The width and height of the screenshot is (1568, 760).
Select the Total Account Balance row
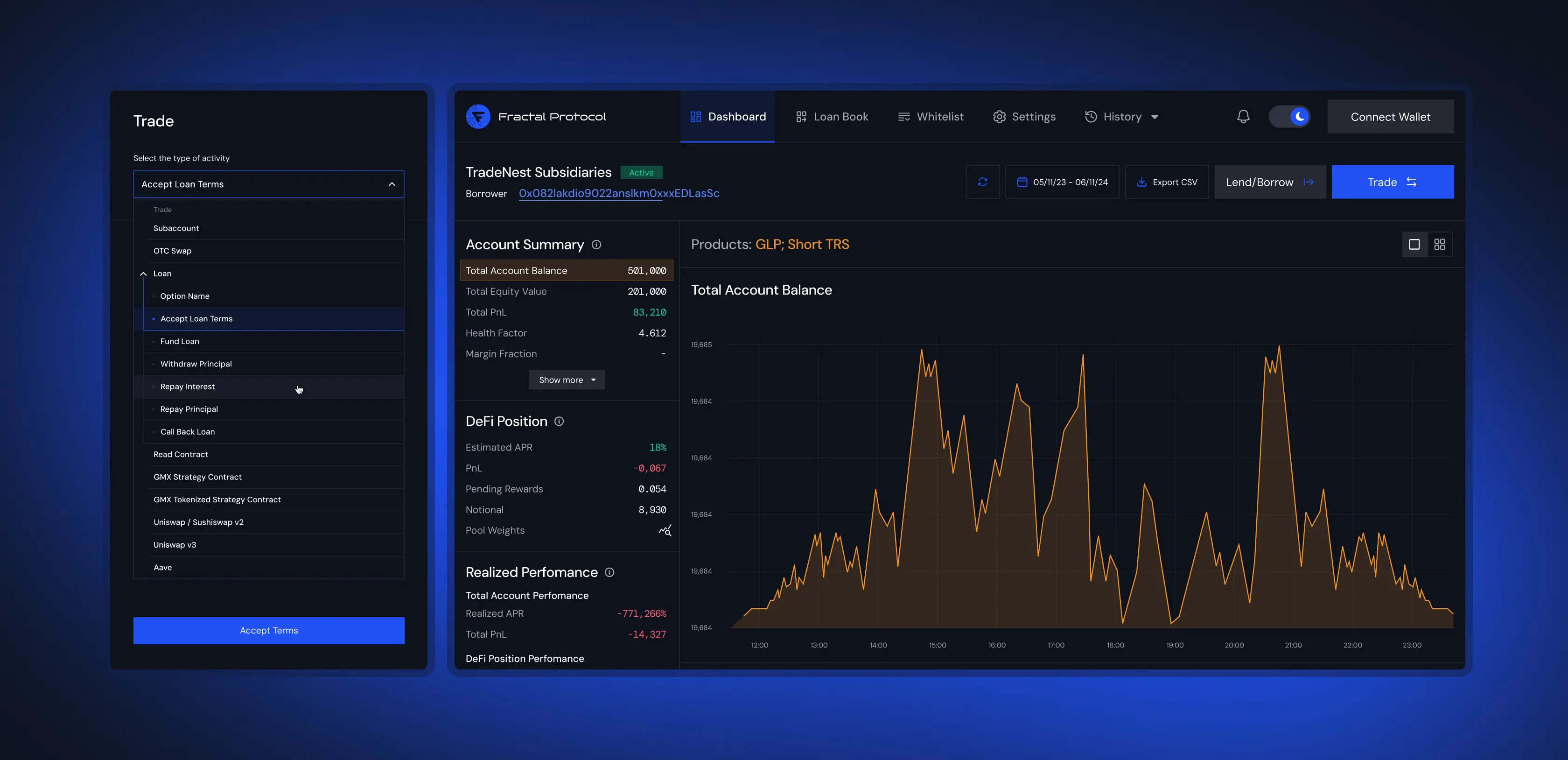pos(567,270)
